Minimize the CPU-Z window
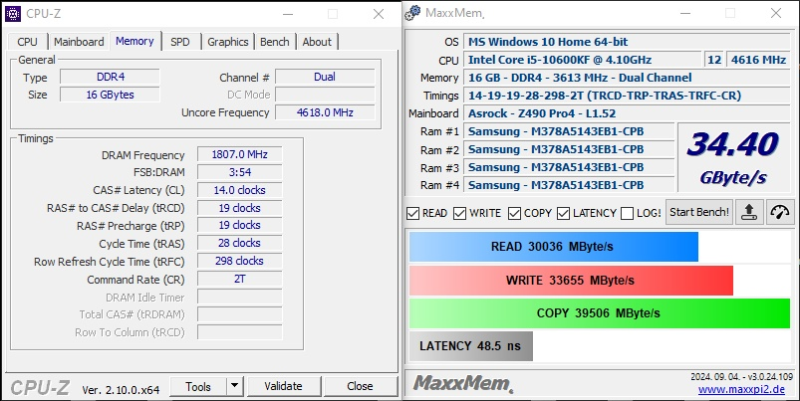The image size is (800, 401). pyautogui.click(x=288, y=14)
